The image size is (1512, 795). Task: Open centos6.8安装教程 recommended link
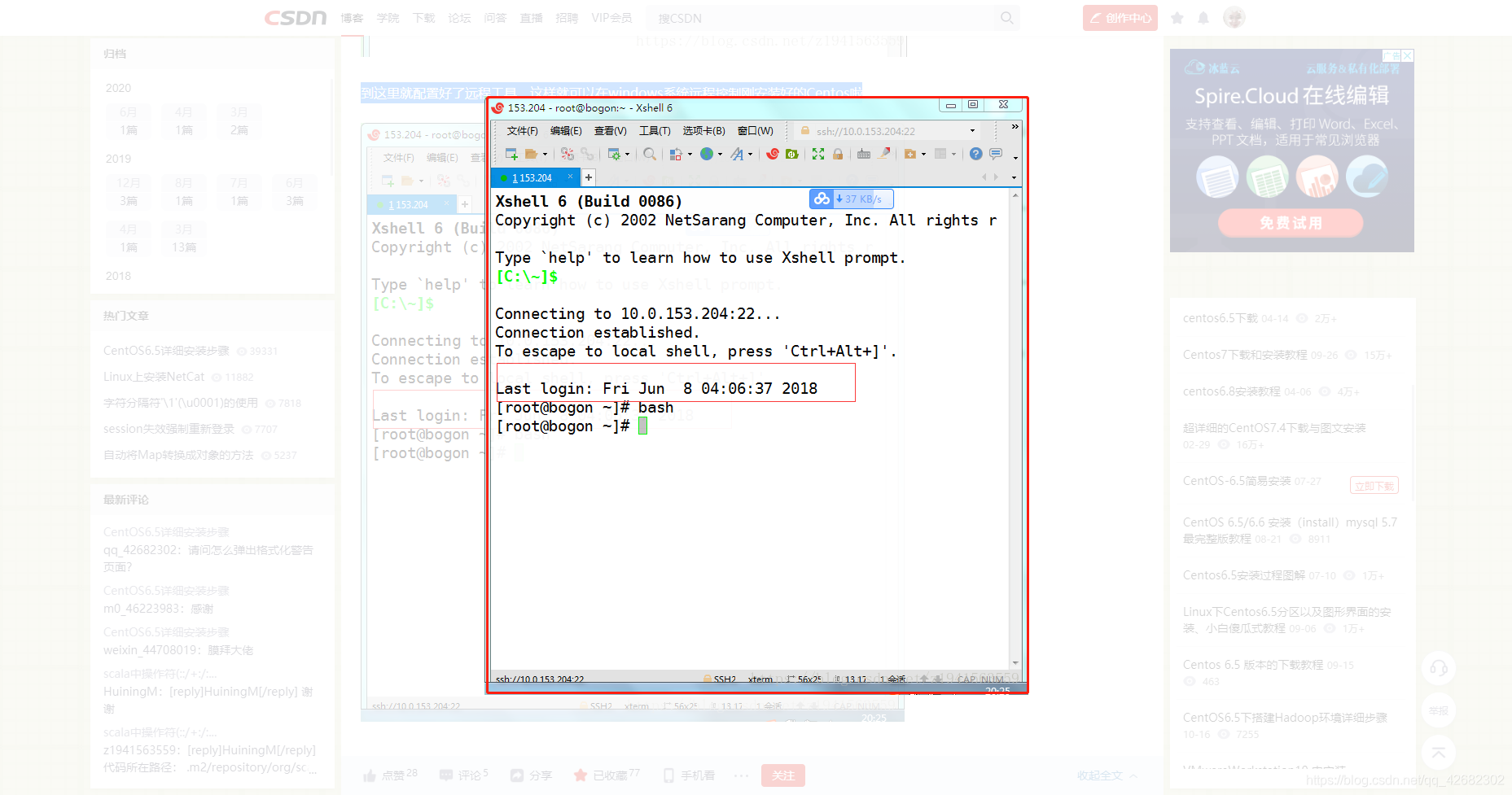pyautogui.click(x=1231, y=391)
